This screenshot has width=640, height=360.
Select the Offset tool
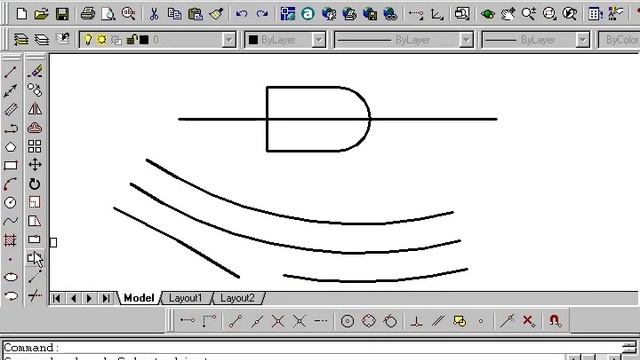(x=35, y=128)
